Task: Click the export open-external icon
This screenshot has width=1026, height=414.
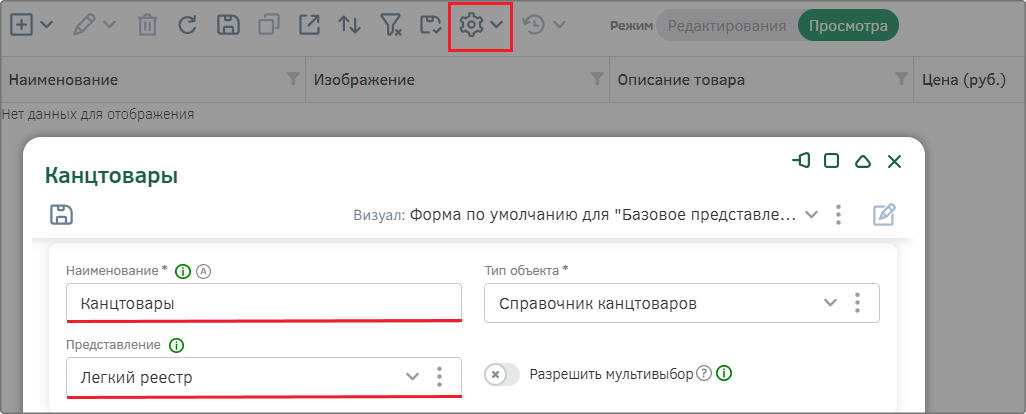Action: [x=309, y=25]
